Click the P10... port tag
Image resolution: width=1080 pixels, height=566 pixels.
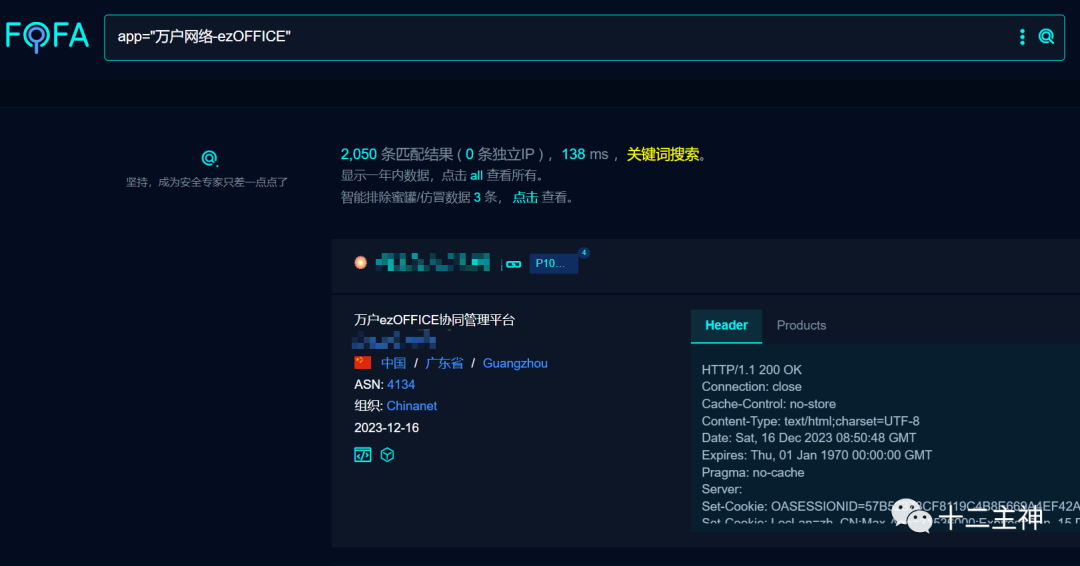553,263
